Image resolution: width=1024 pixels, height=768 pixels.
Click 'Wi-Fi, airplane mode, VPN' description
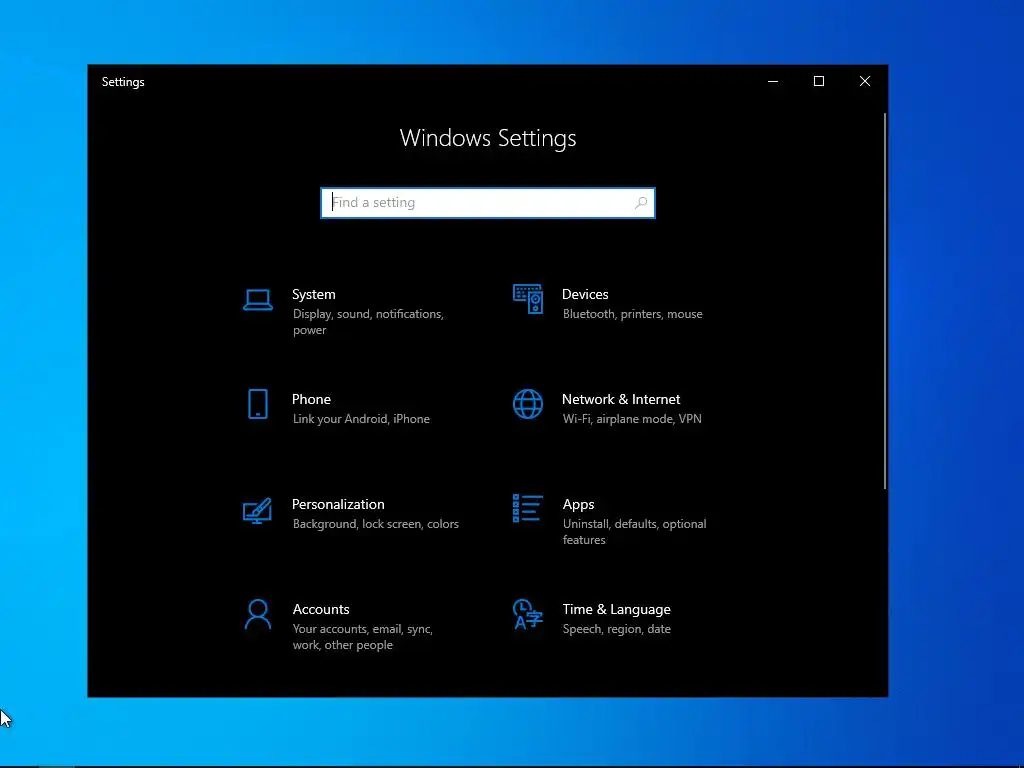click(632, 419)
